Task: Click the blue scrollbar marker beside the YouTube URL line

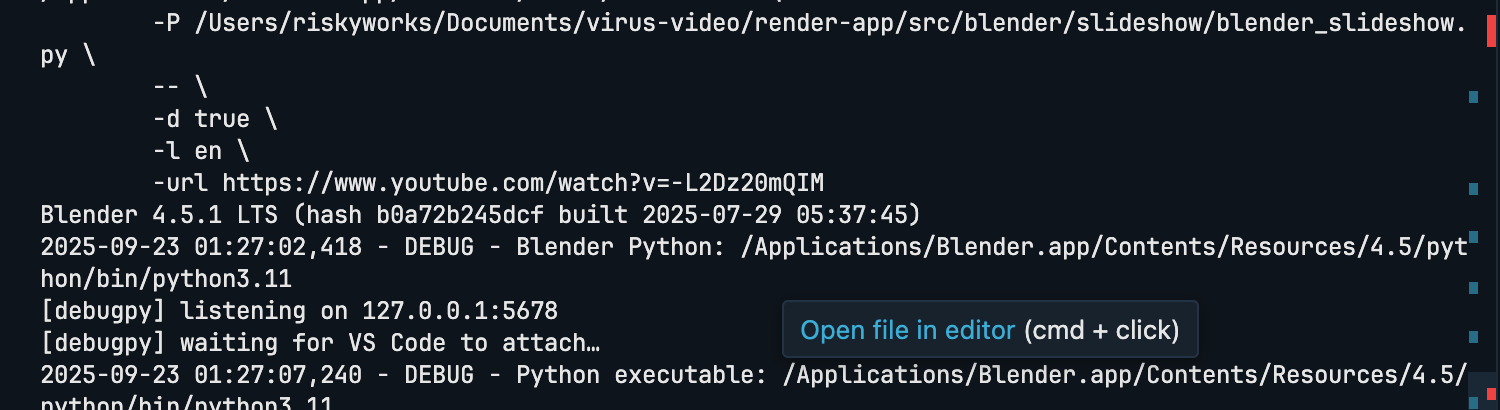Action: coord(1473,189)
